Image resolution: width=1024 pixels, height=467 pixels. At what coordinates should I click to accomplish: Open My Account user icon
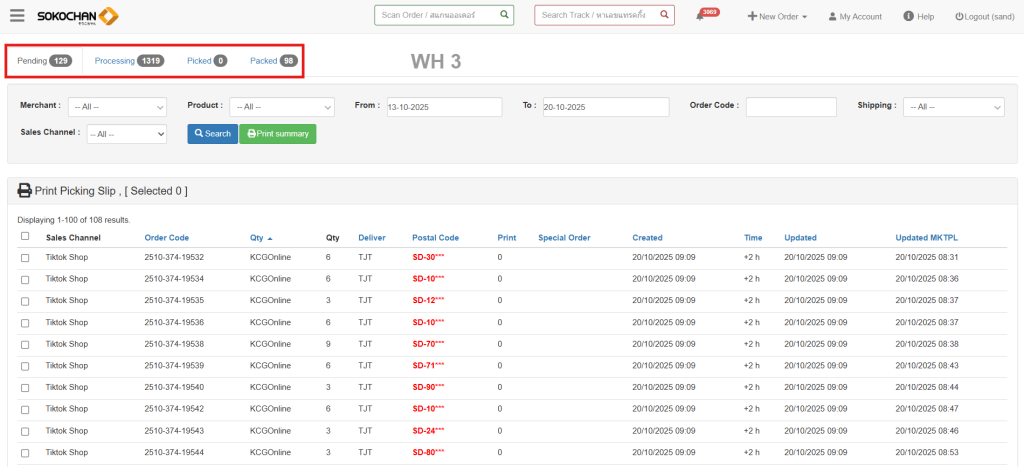pyautogui.click(x=832, y=17)
